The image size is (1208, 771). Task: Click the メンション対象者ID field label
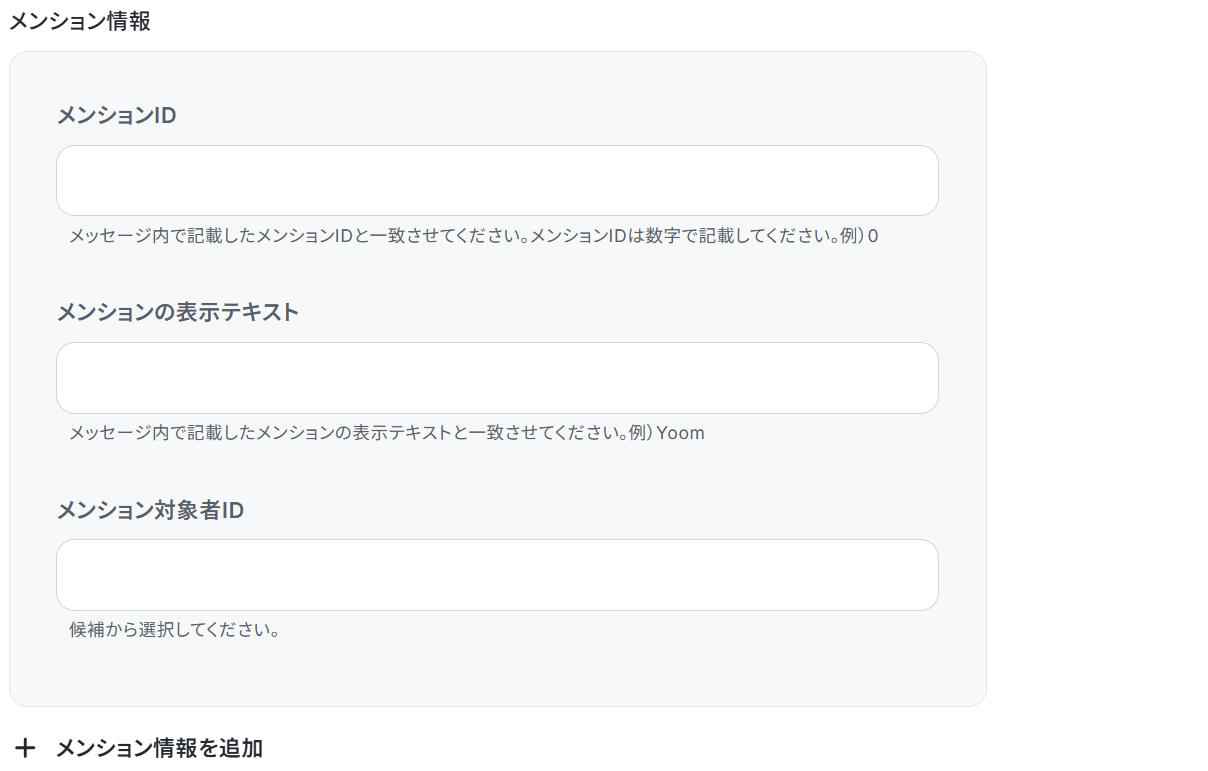(150, 510)
